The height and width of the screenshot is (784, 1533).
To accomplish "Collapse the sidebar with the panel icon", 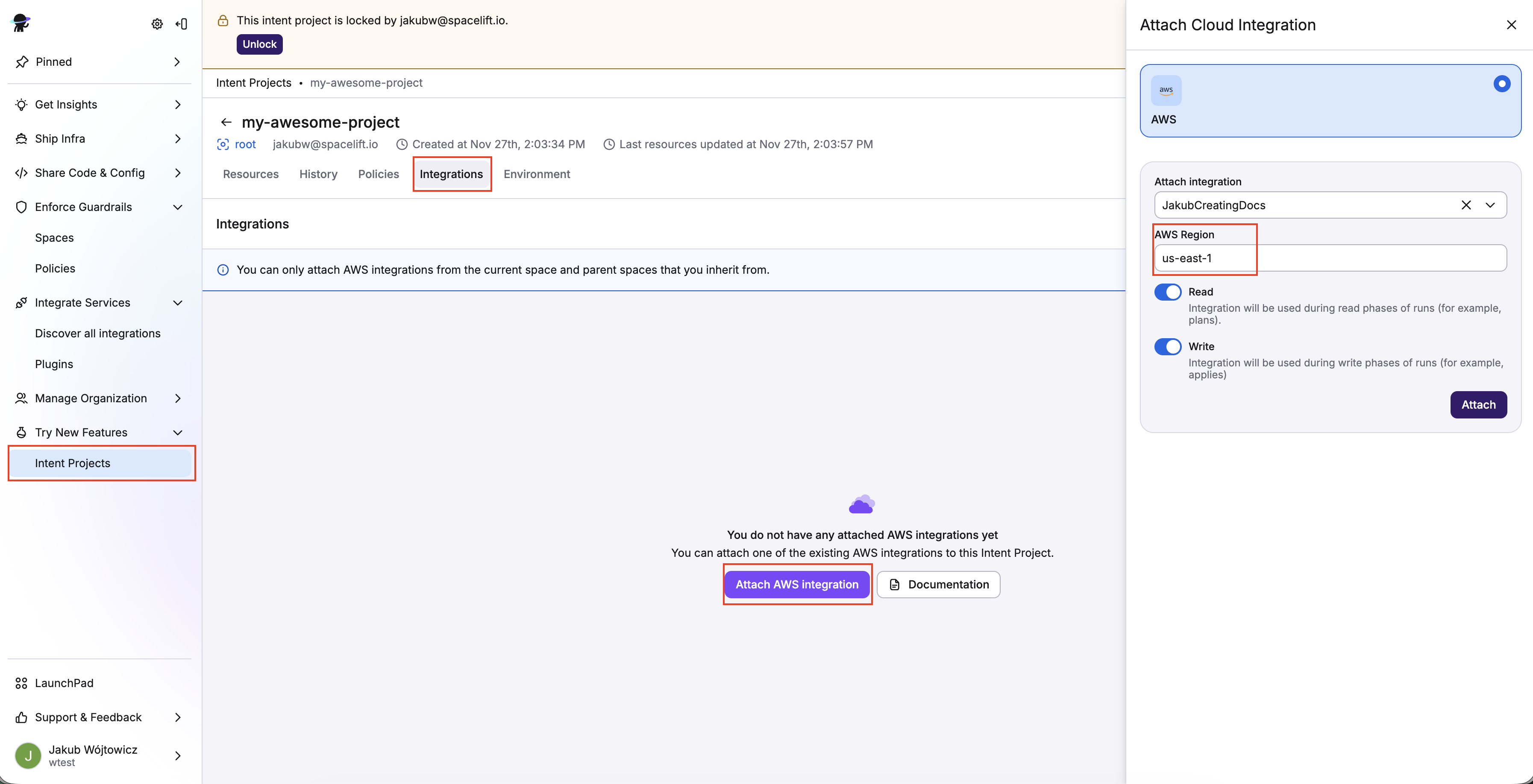I will pyautogui.click(x=182, y=24).
